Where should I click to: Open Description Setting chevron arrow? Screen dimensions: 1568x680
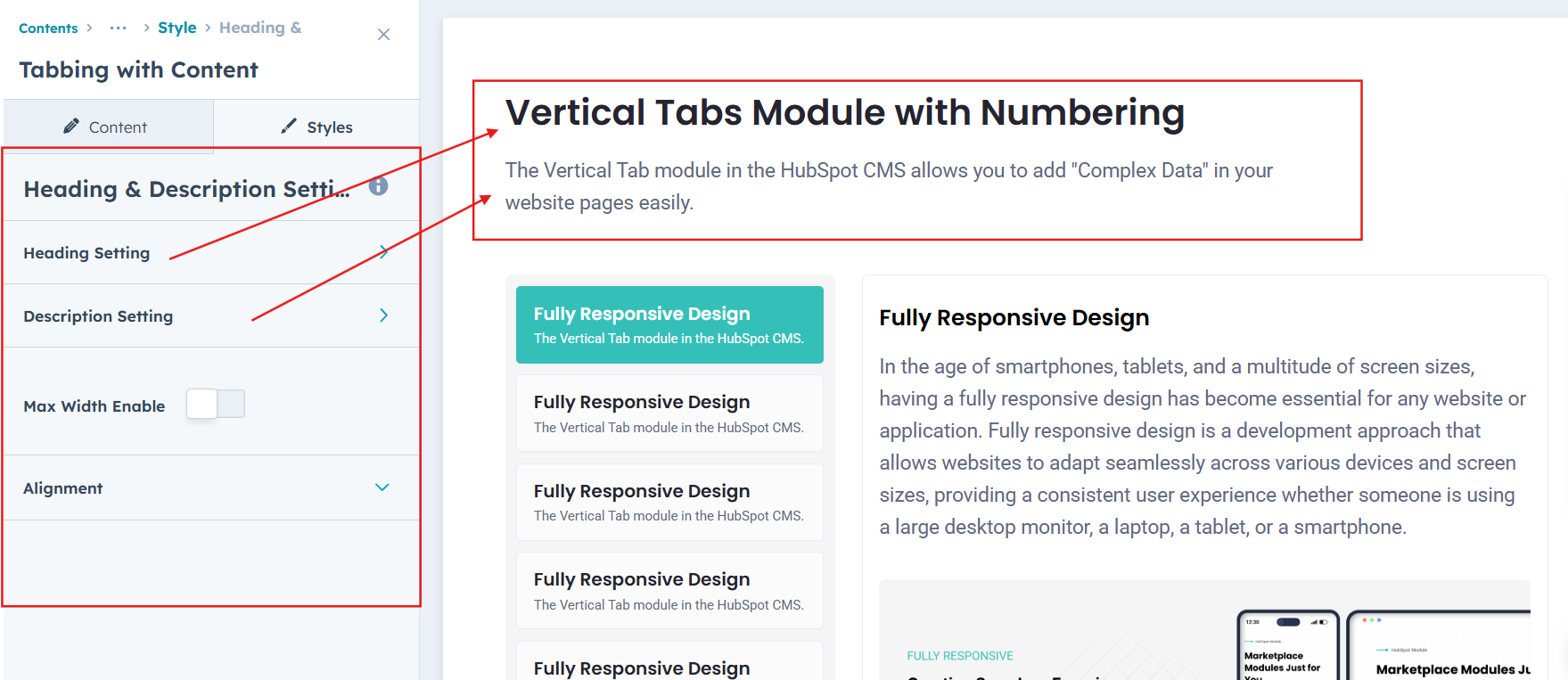click(x=384, y=315)
